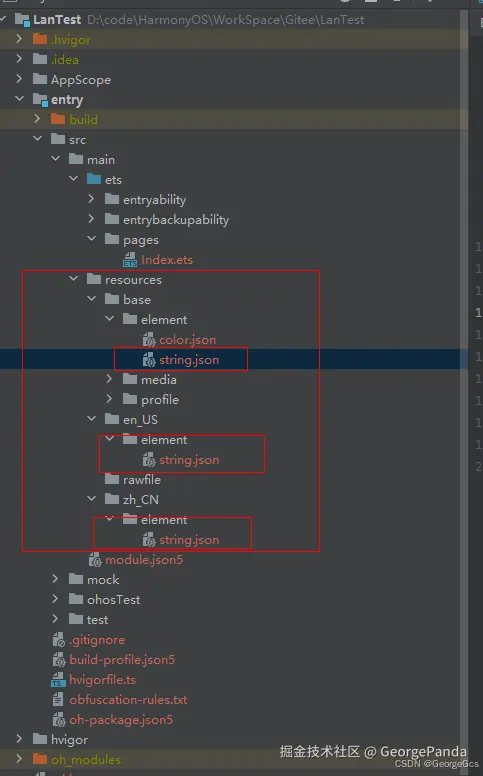Open build-profile.json5 file
Screen dimensions: 483x776
(x=122, y=659)
